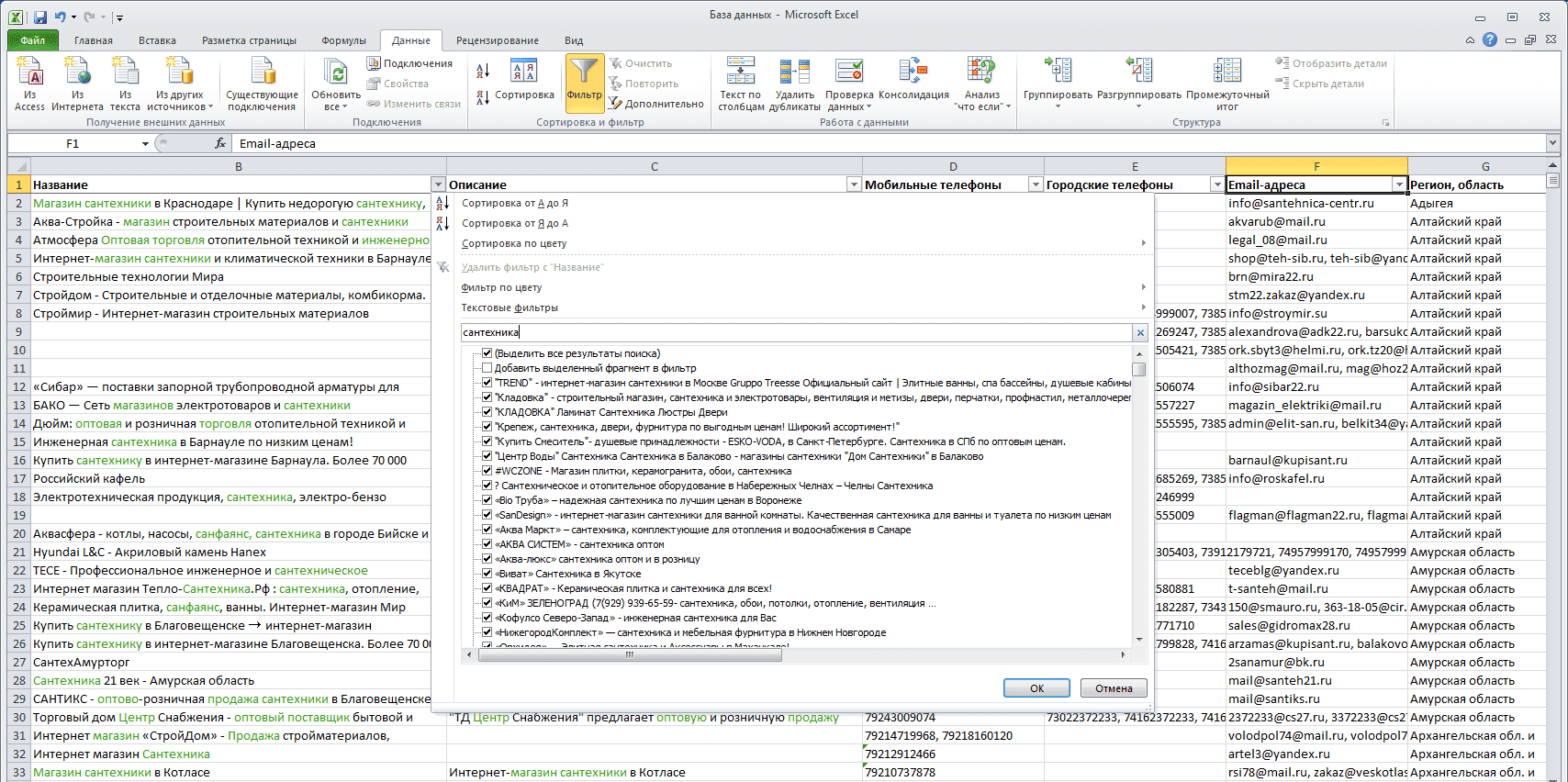Click the filter search field containing сантехника
1568x782 pixels.
pyautogui.click(x=797, y=332)
